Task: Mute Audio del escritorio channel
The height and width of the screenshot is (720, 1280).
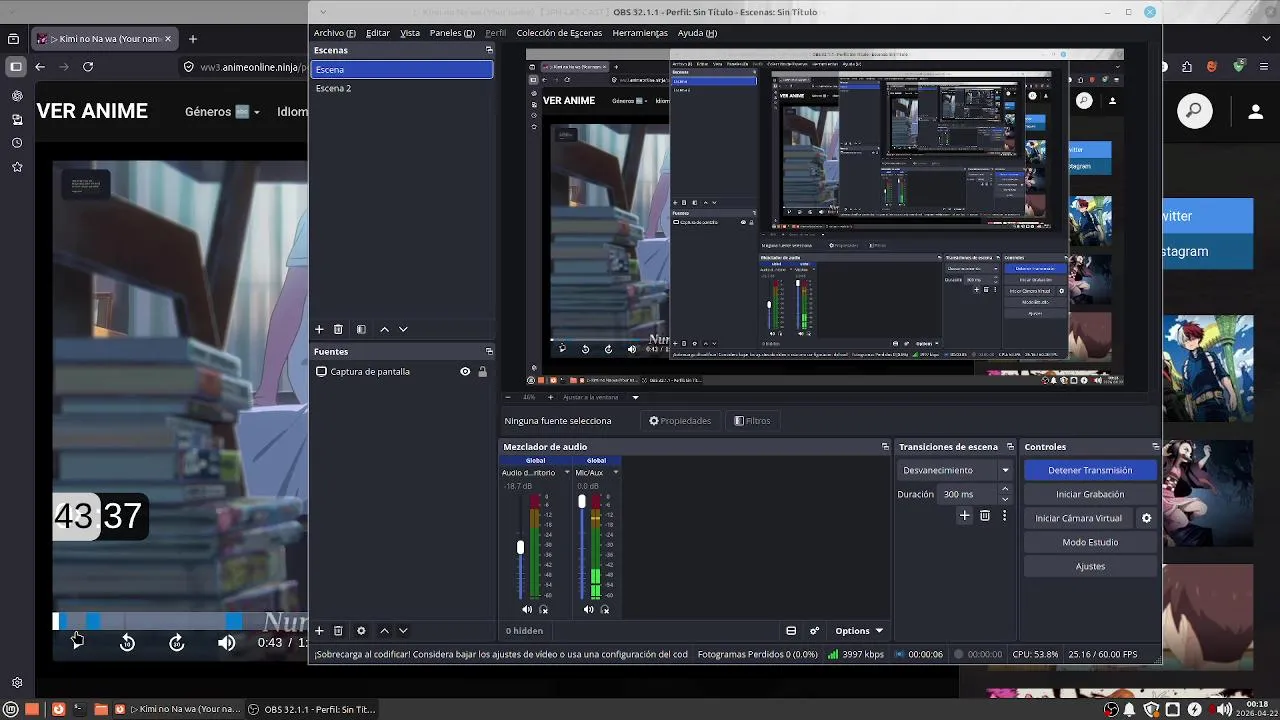Action: (x=527, y=610)
